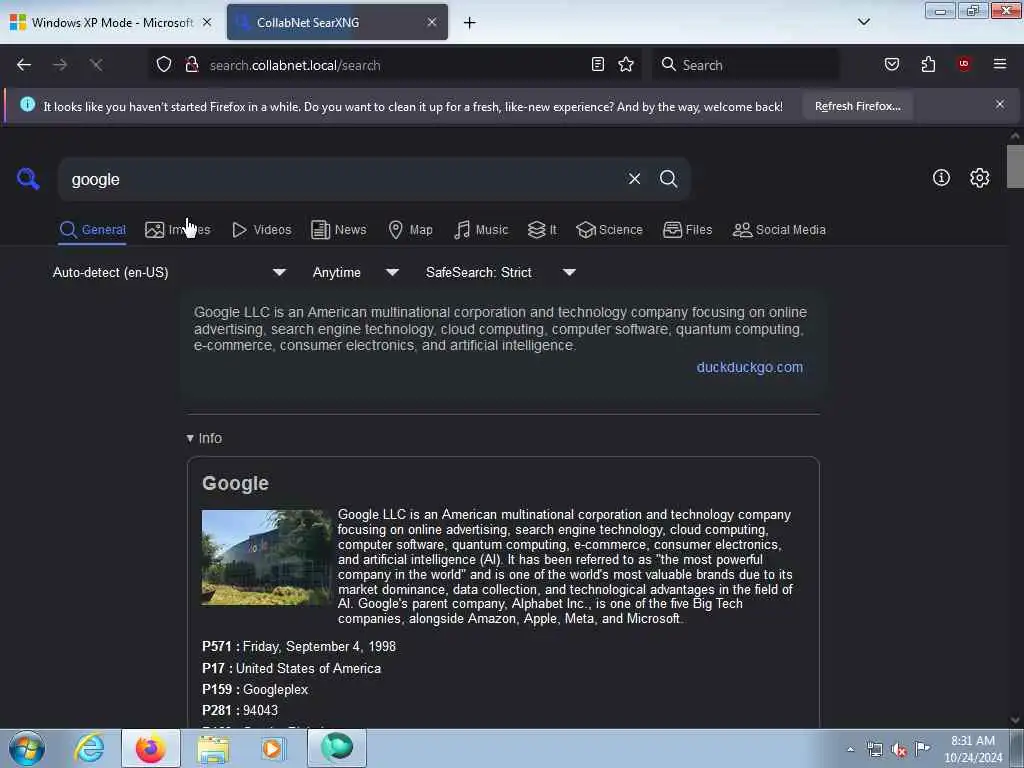Open the Firefox hamburger menu
This screenshot has width=1024, height=768.
(x=999, y=64)
